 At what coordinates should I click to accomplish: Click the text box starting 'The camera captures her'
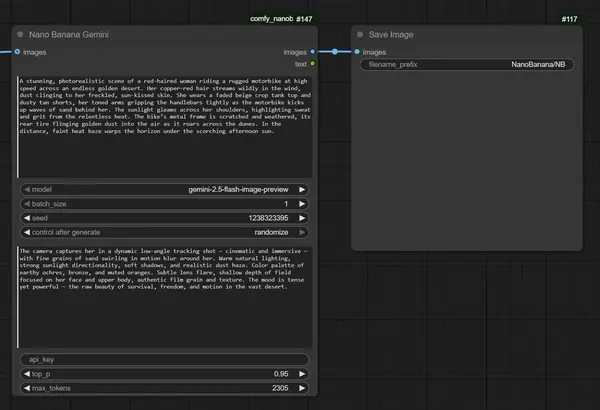coord(165,297)
